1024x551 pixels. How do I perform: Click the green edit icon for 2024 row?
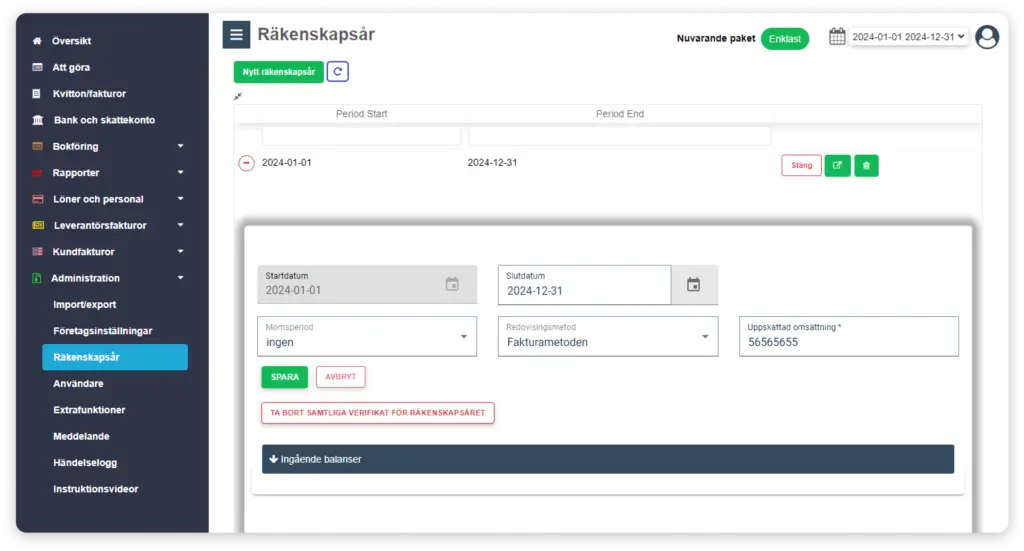tap(837, 165)
